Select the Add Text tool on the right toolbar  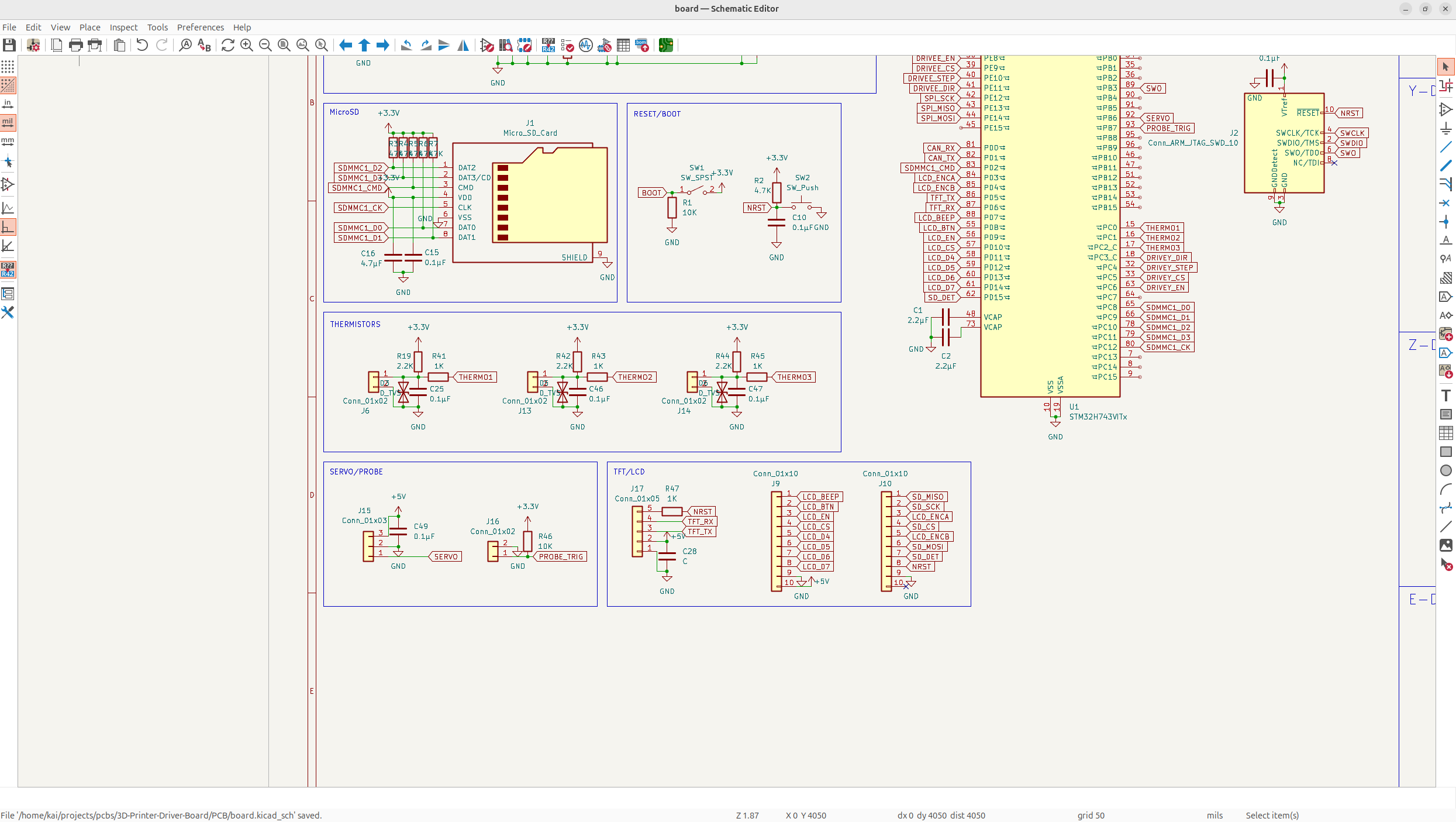point(1445,395)
